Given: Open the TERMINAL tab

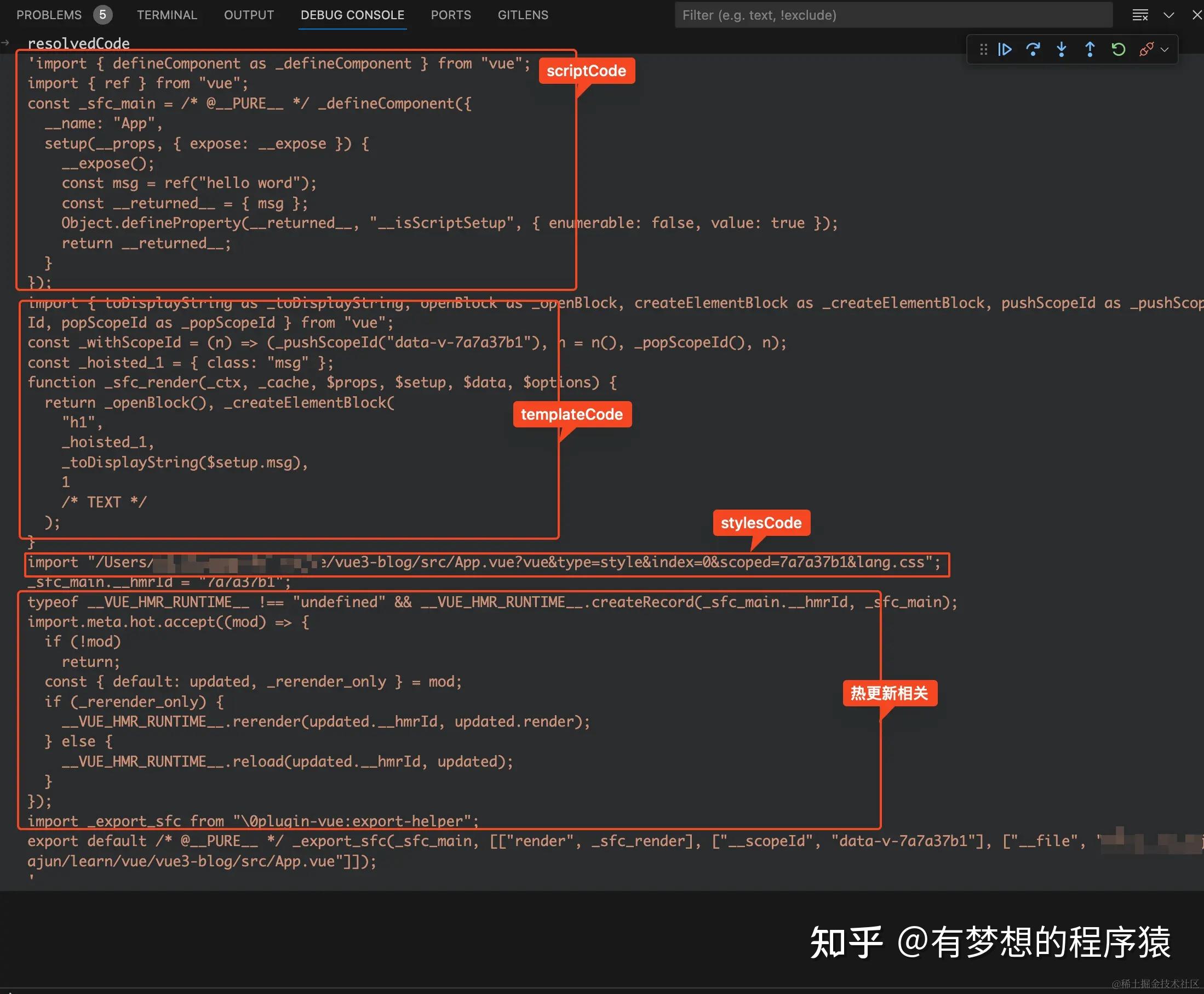Looking at the screenshot, I should pos(167,15).
